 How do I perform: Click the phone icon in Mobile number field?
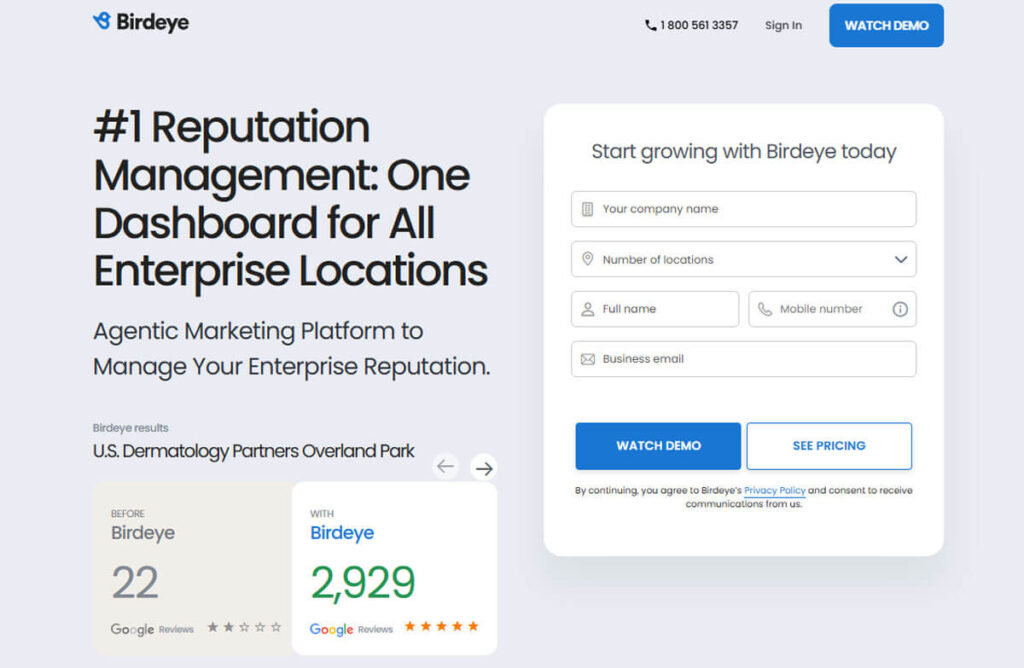coord(765,309)
